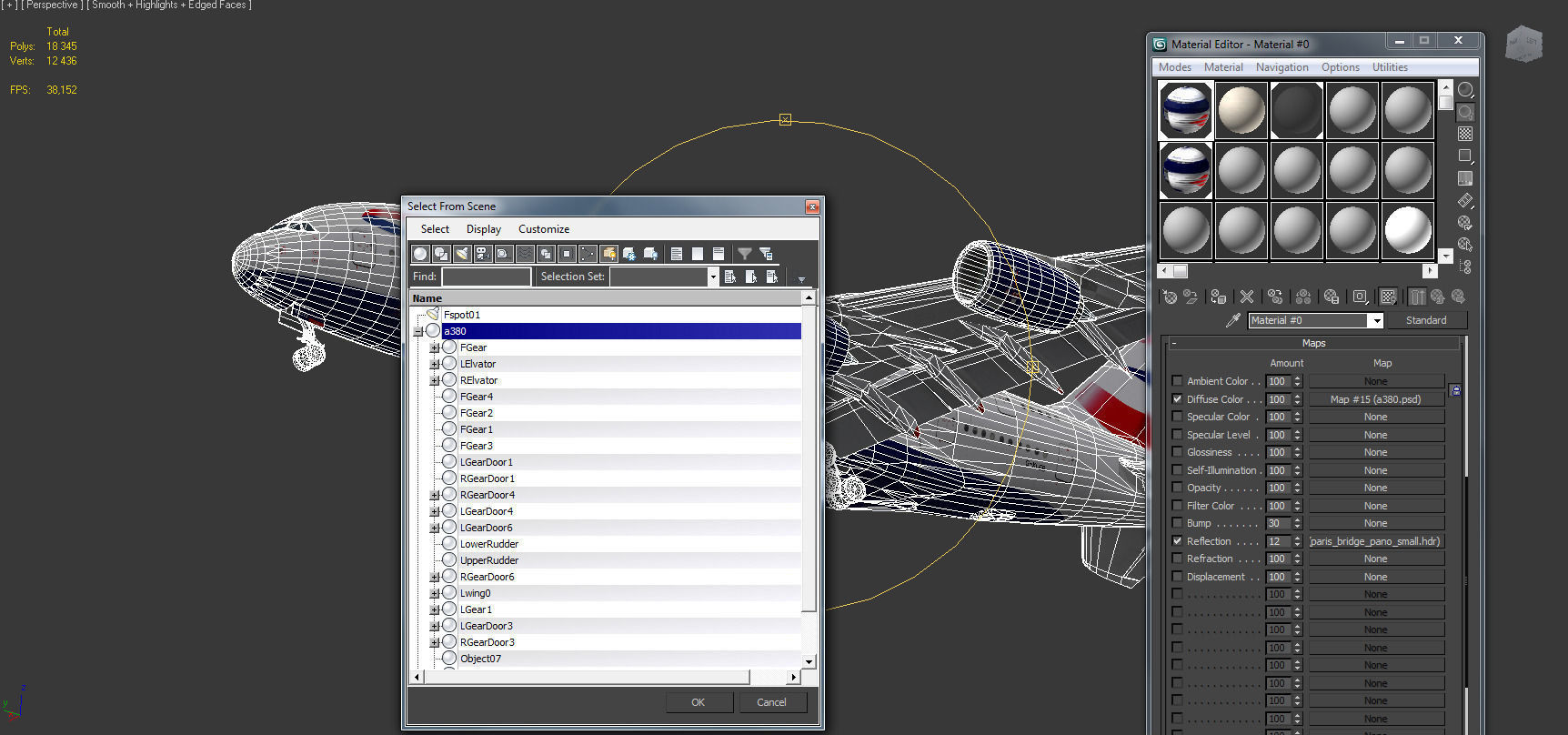The width and height of the screenshot is (1568, 735).
Task: Click Reset Map/Material X icon
Action: (x=1247, y=297)
